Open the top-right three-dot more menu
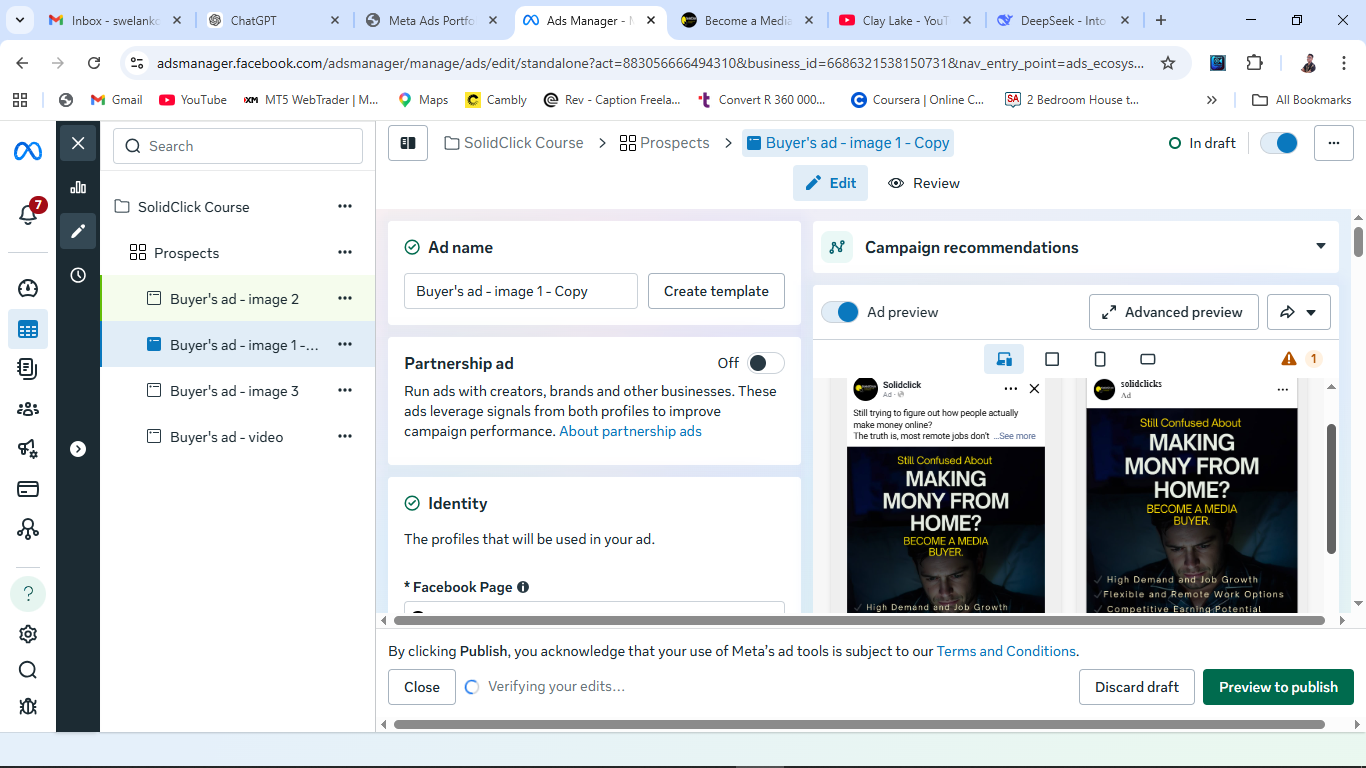The image size is (1366, 768). click(1333, 143)
